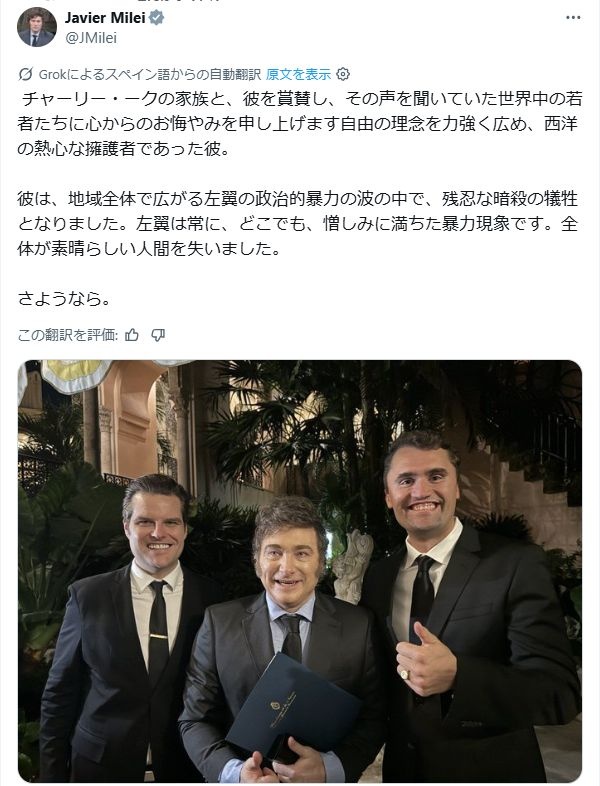Rate the translation with thumbs up
Image resolution: width=600 pixels, height=786 pixels.
[x=132, y=335]
